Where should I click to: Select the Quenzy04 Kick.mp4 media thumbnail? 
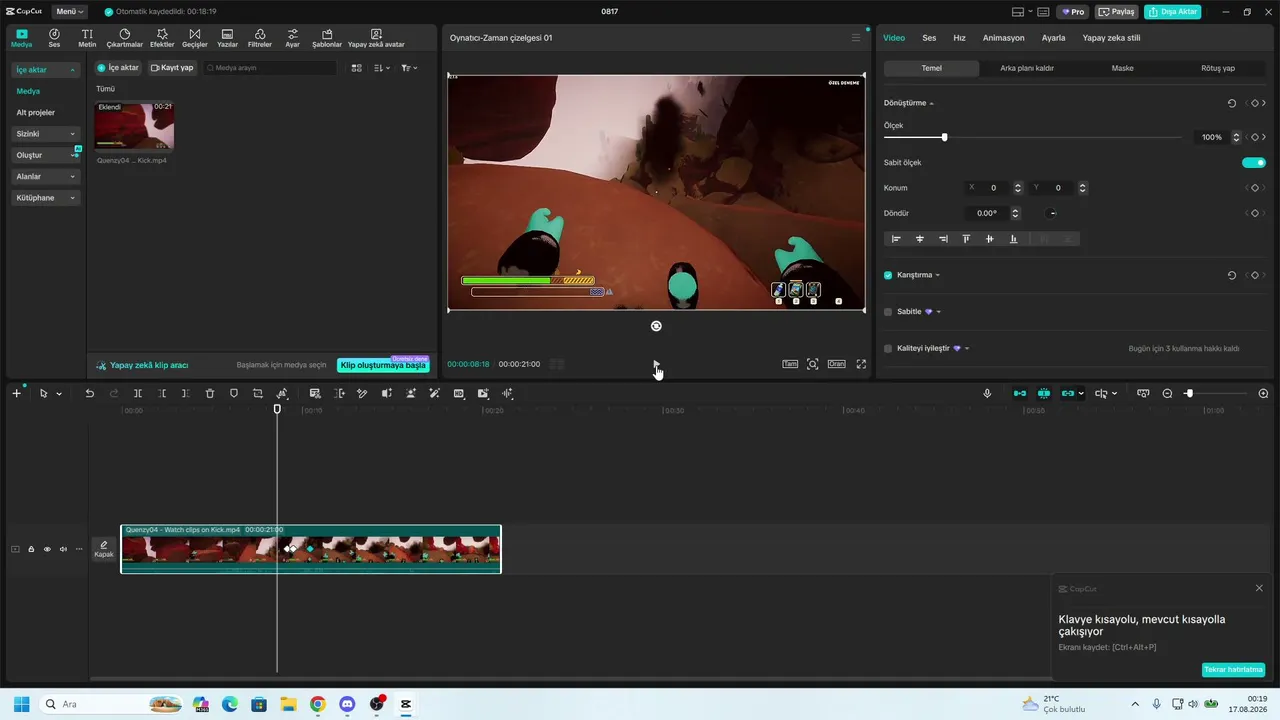pos(134,126)
